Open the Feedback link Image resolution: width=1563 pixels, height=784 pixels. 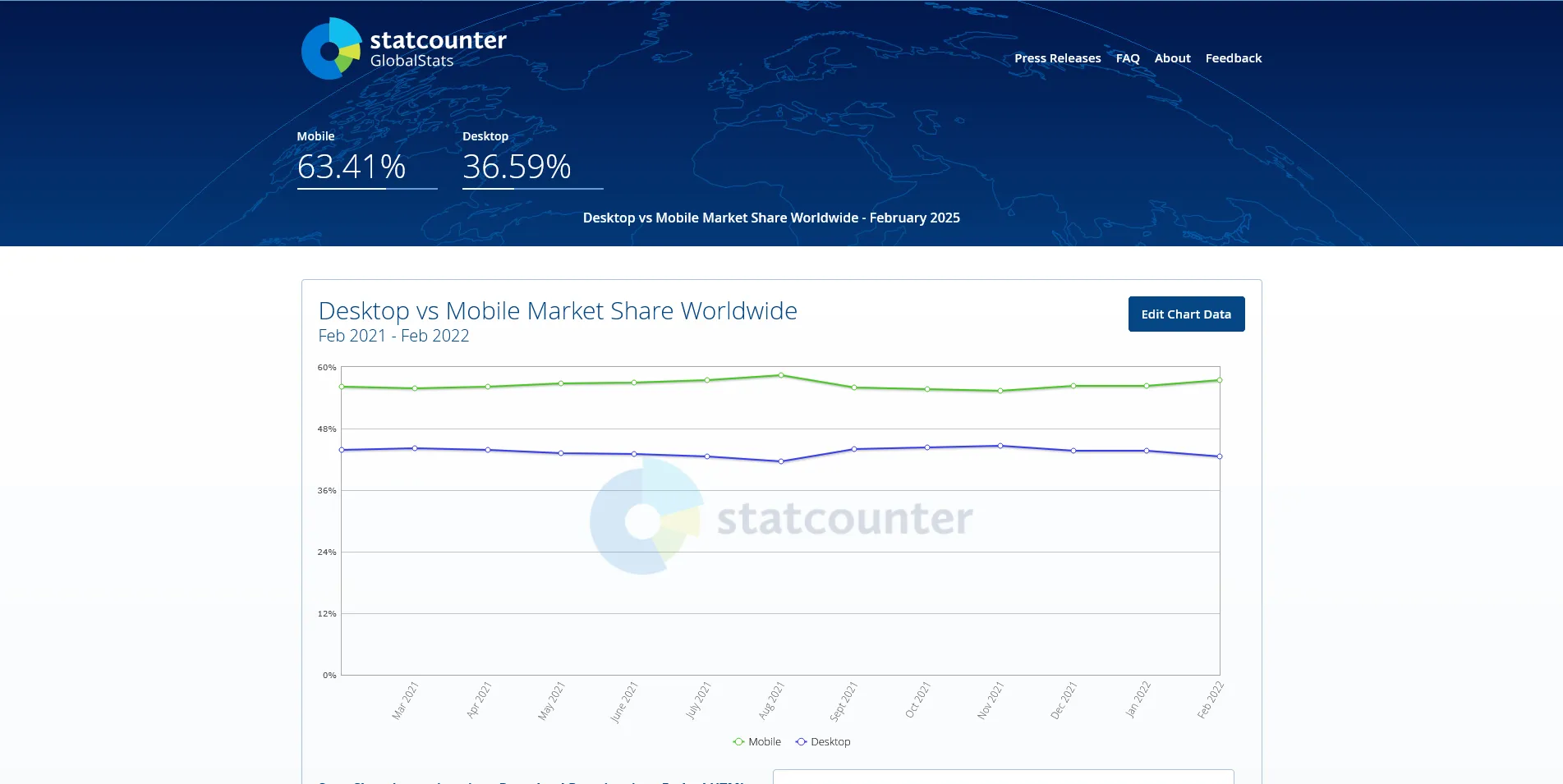click(x=1233, y=58)
